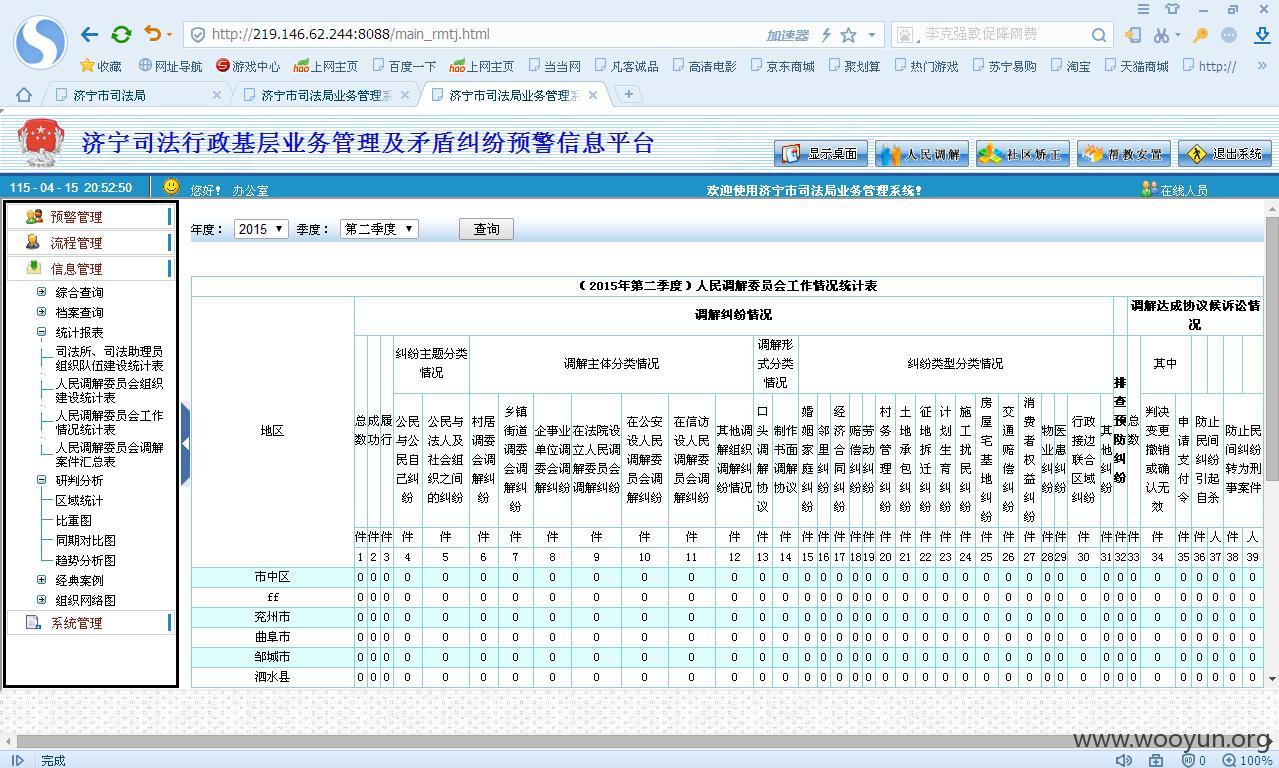The image size is (1279, 768).
Task: Open the 京东商城 bookmark
Action: pos(781,66)
